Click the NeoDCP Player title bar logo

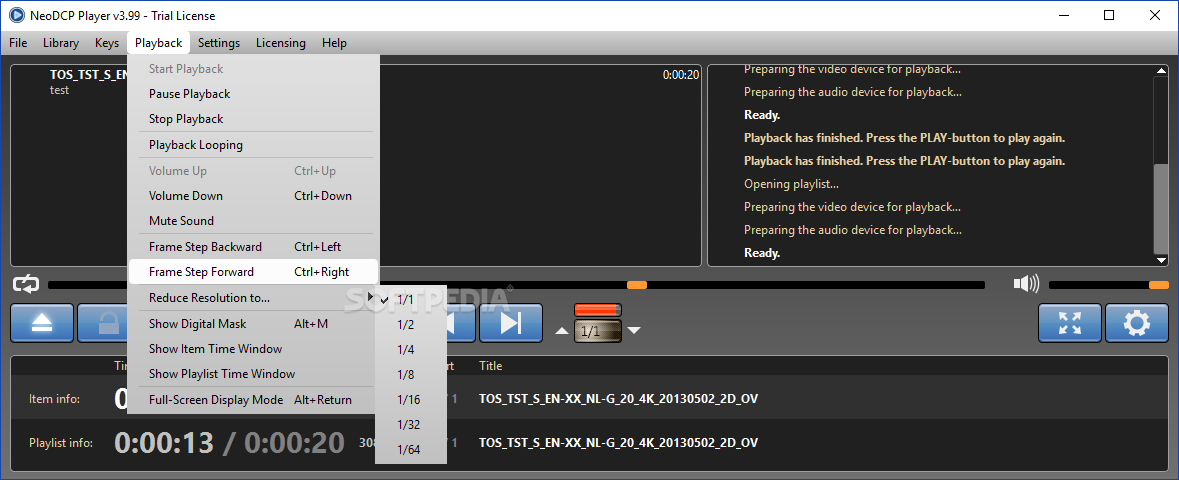click(x=17, y=15)
